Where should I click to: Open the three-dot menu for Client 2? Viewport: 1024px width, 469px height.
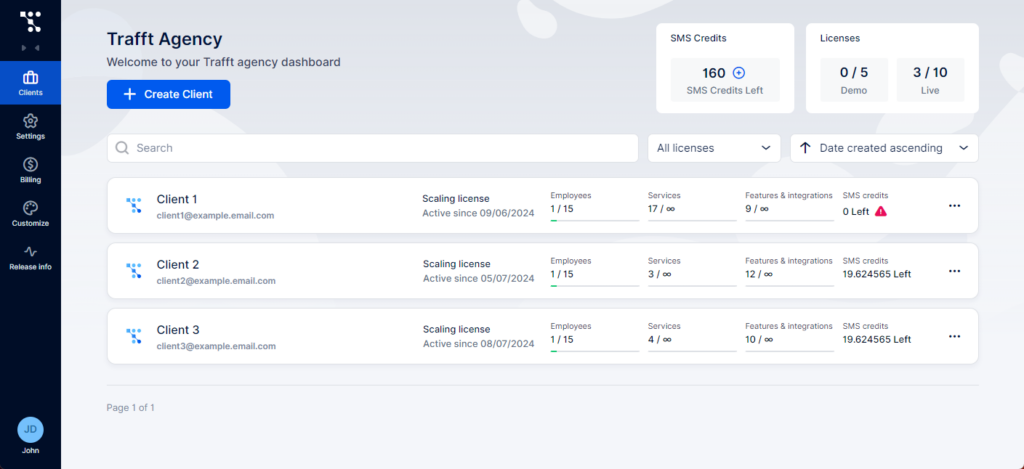pos(954,271)
